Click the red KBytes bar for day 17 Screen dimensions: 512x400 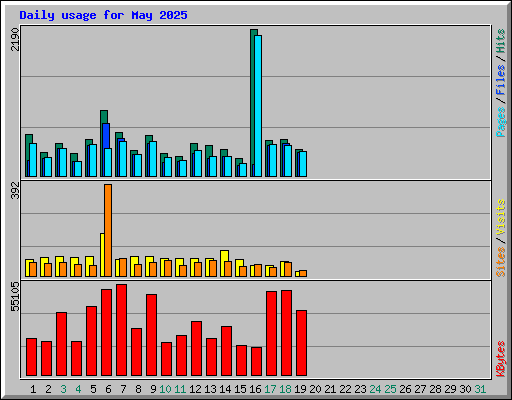pos(271,333)
